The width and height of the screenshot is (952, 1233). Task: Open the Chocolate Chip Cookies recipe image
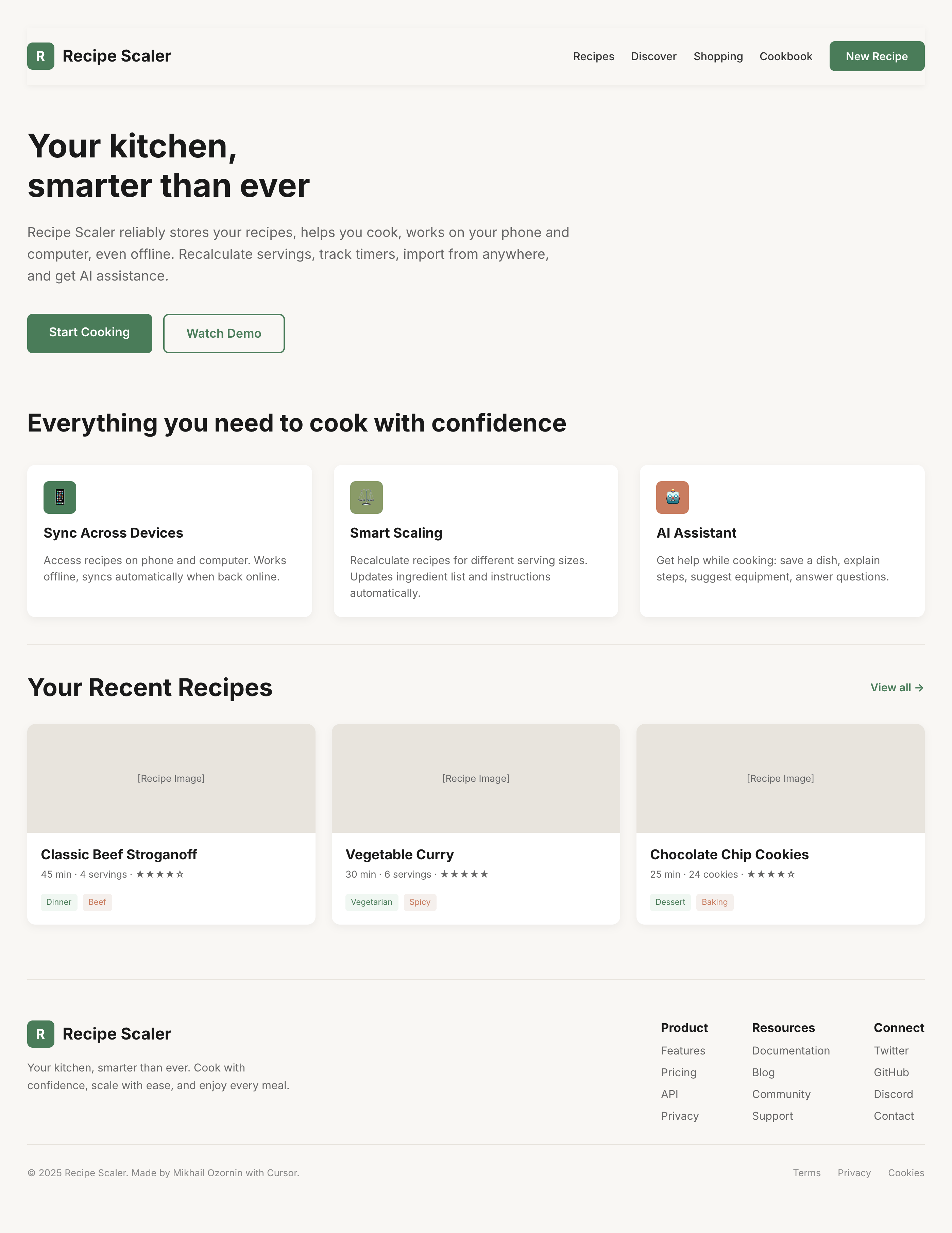[780, 778]
